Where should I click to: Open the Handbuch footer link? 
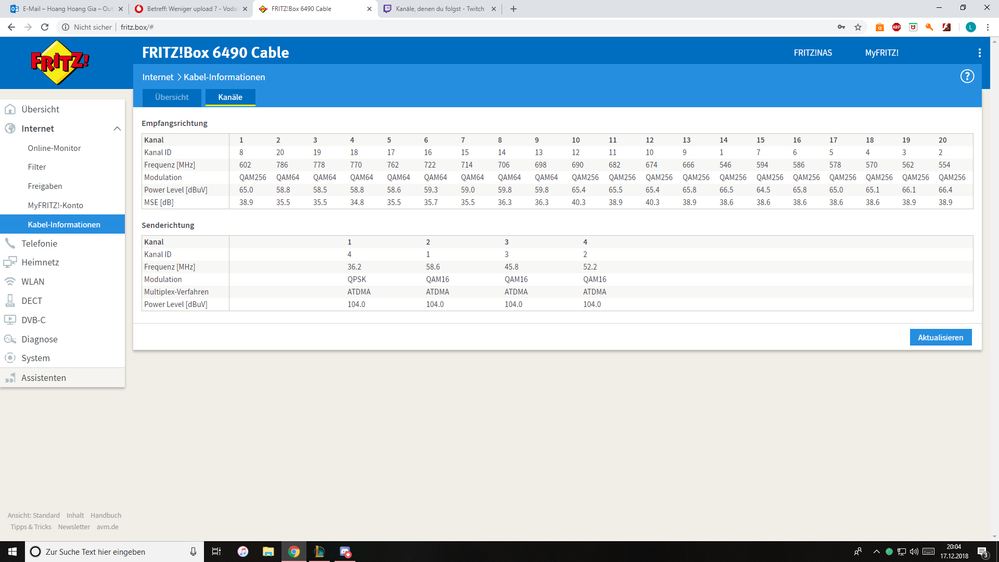click(106, 515)
